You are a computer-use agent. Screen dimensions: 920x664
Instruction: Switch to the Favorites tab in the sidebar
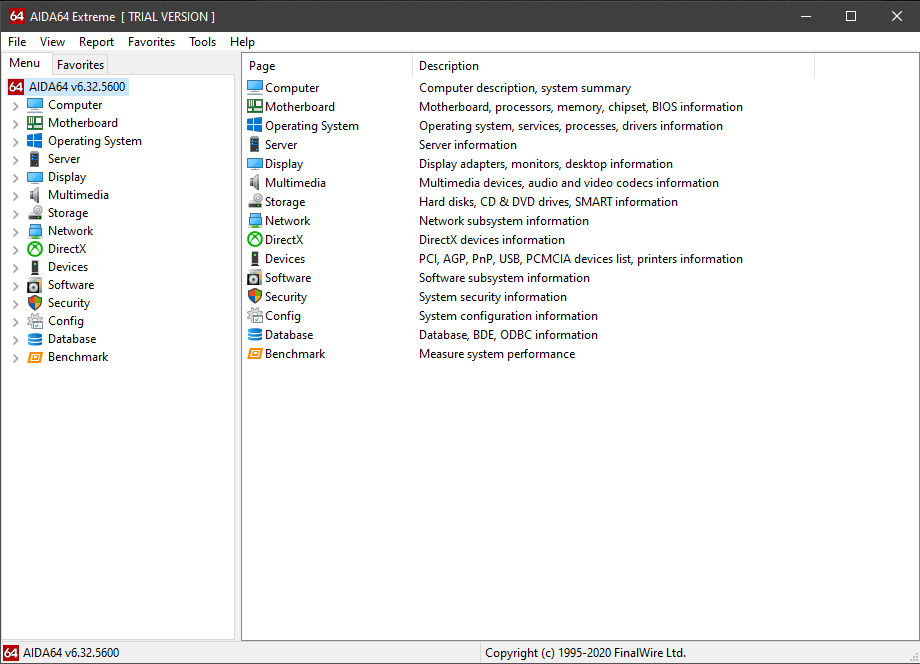(x=80, y=65)
